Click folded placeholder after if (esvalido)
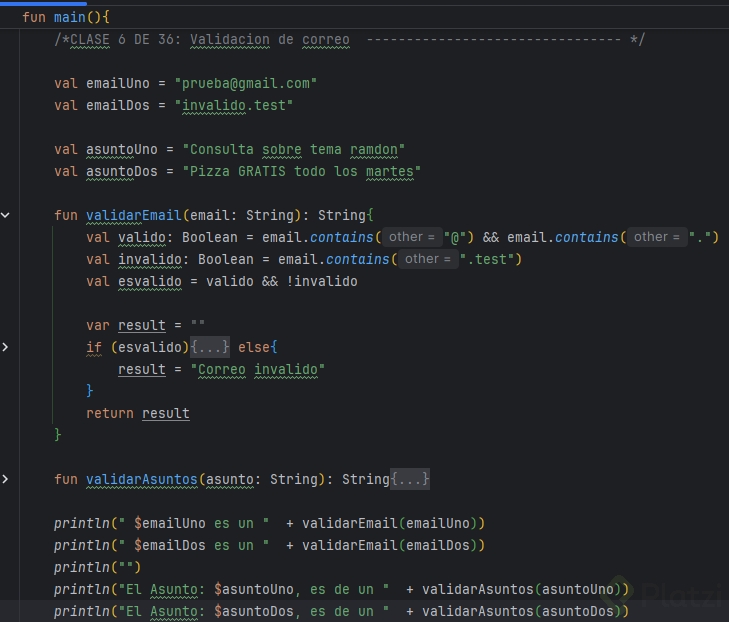729x622 pixels. click(210, 347)
